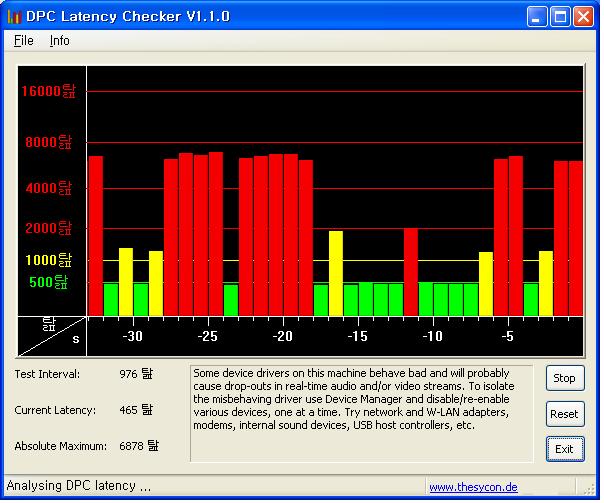Image resolution: width=604 pixels, height=503 pixels.
Task: Click the Reset button
Action: pos(565,414)
